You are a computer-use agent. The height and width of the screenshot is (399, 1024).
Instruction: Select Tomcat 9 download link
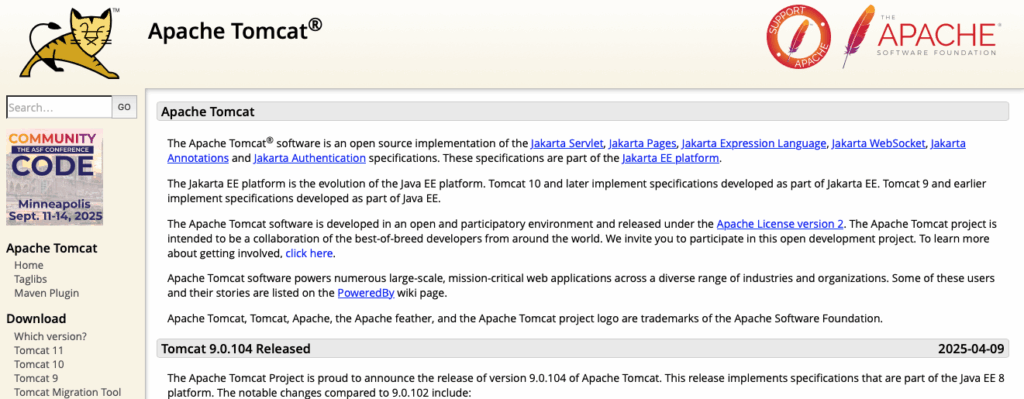[x=36, y=378]
